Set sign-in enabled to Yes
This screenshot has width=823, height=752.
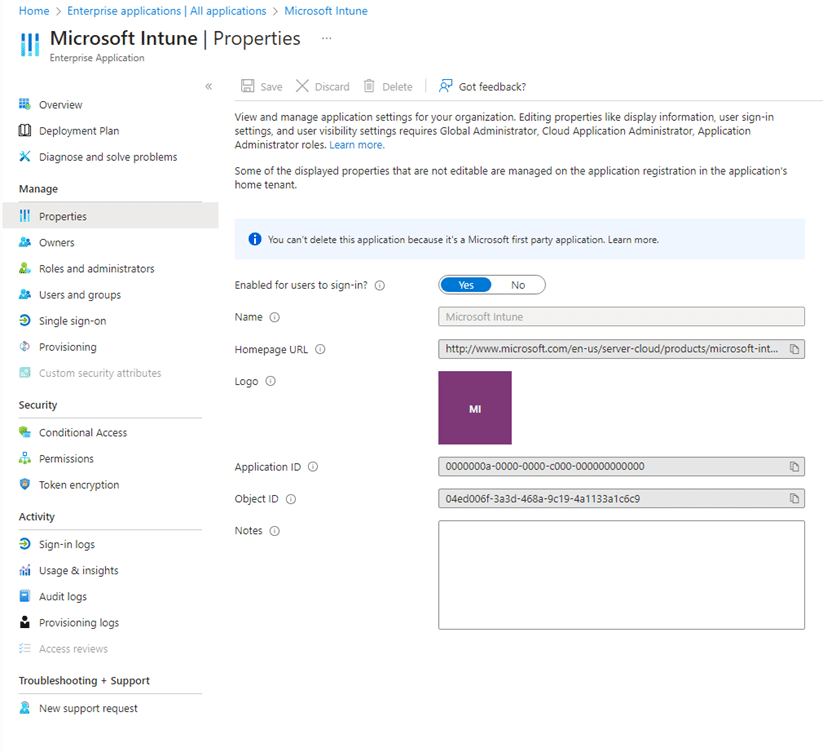pyautogui.click(x=466, y=285)
